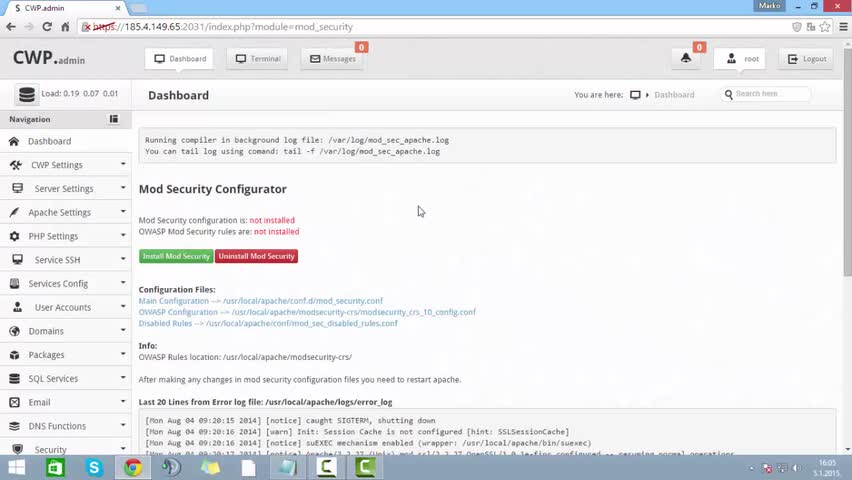Click the Apache Settings feather icon

(14, 212)
